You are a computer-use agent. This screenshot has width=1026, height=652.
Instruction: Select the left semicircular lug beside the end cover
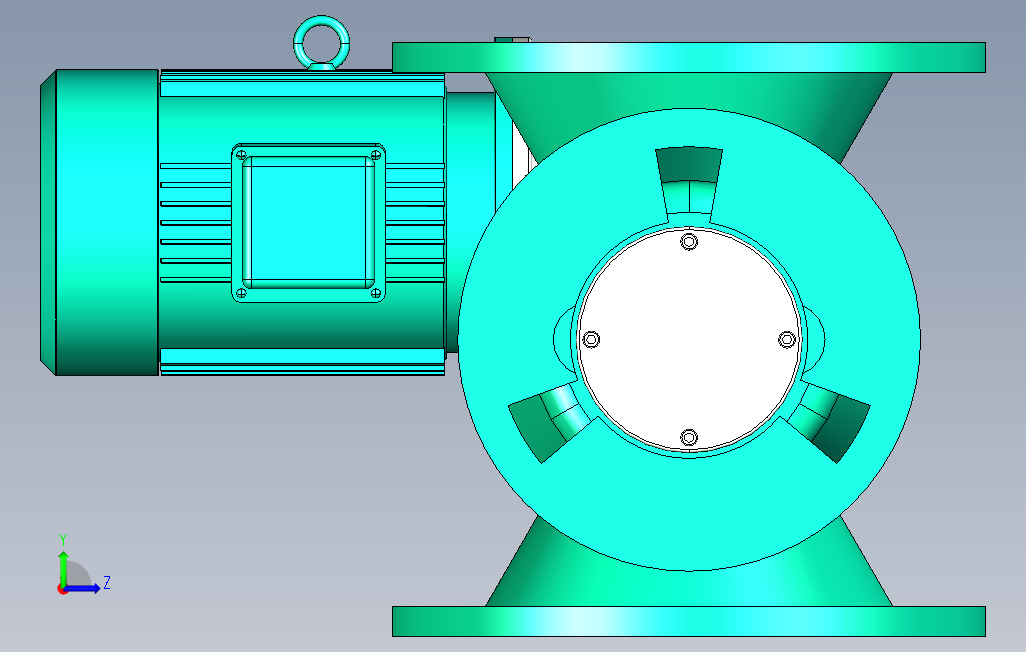563,339
